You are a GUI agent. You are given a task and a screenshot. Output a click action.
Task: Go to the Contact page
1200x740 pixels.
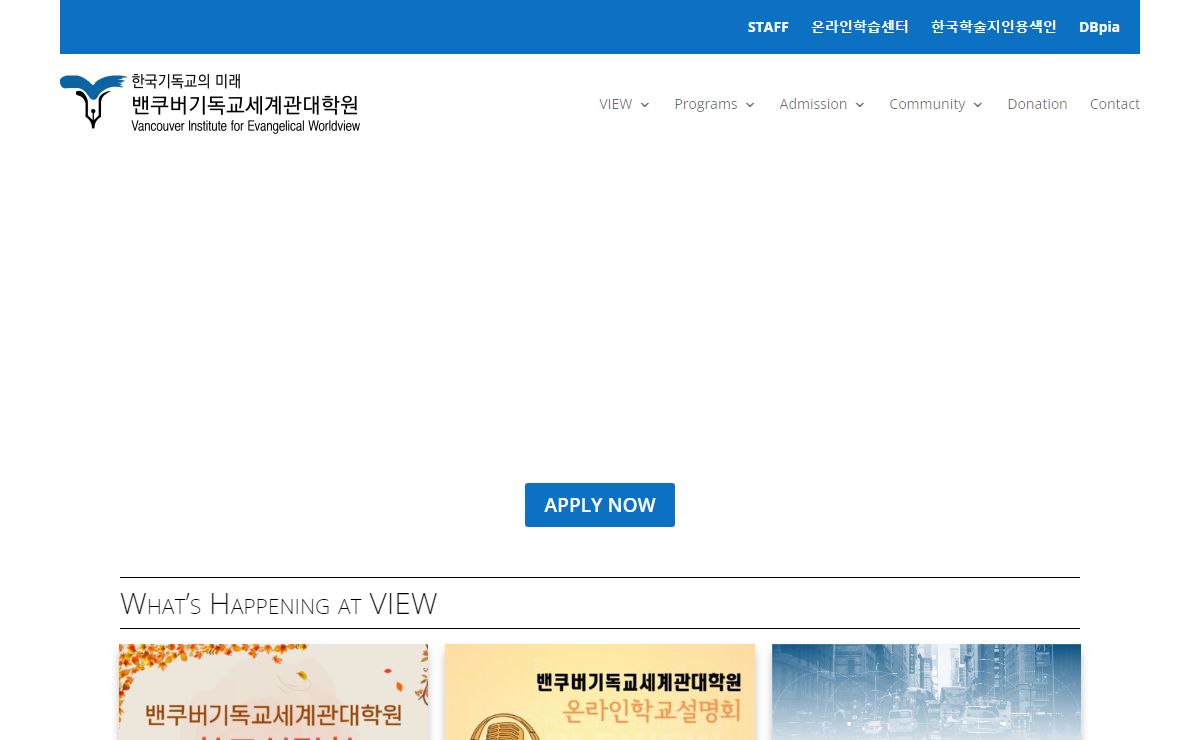(x=1115, y=104)
